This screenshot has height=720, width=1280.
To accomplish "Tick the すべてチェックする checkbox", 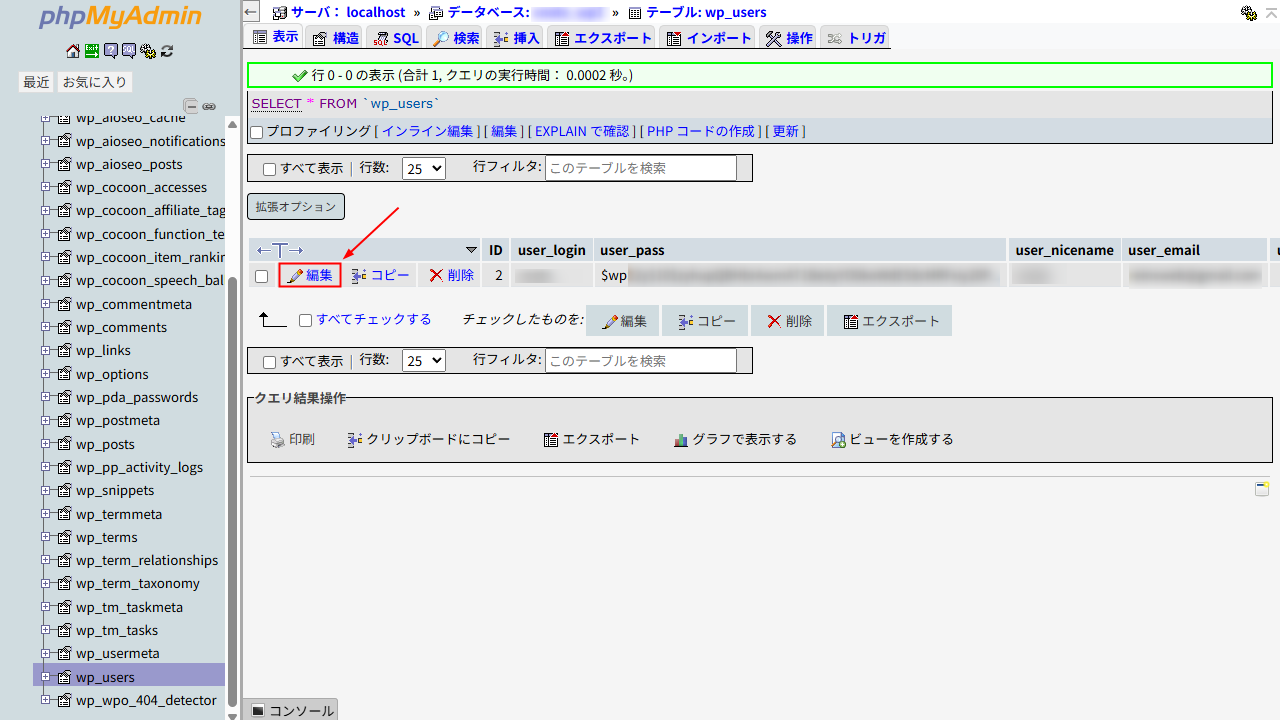I will coord(306,321).
